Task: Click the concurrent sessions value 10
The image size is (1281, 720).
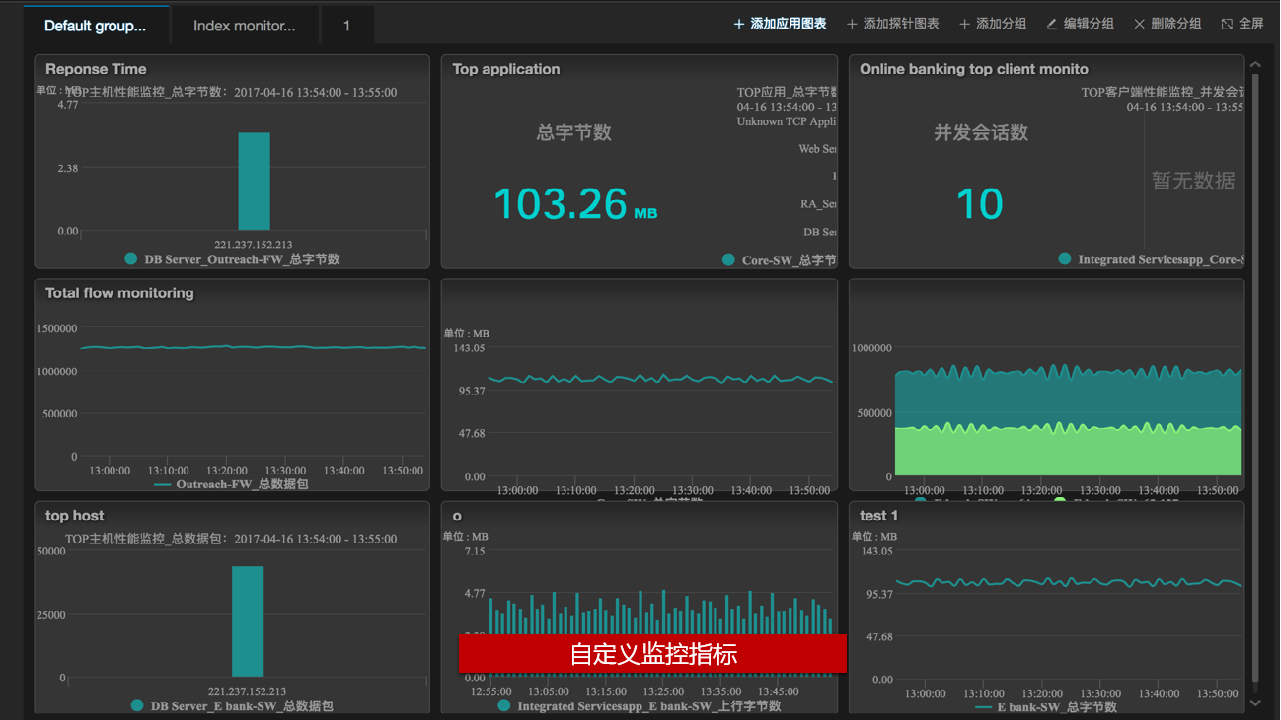Action: [x=979, y=204]
